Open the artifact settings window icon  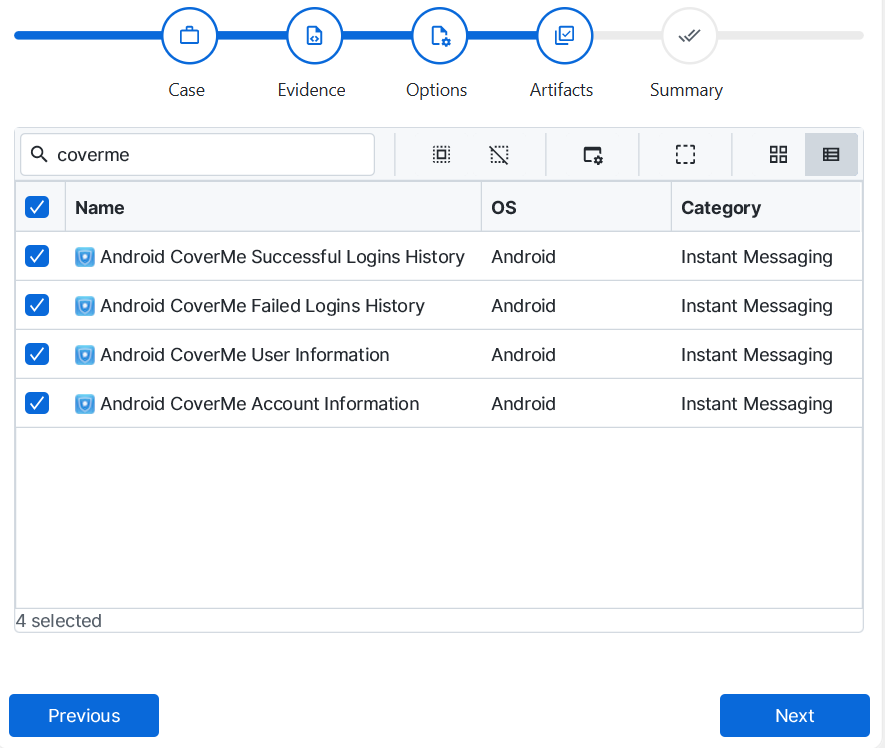pyautogui.click(x=593, y=155)
